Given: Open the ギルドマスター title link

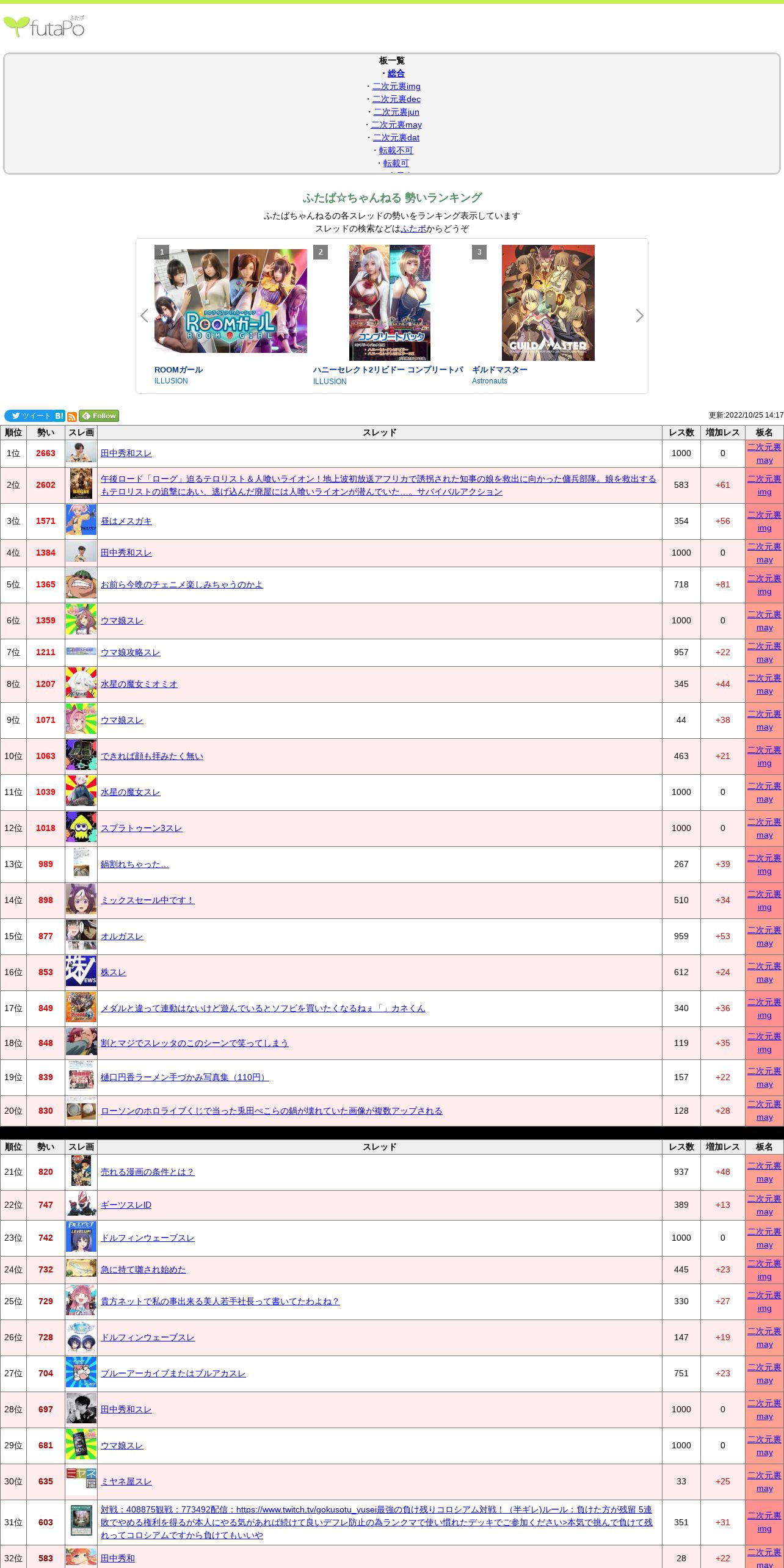Looking at the screenshot, I should [499, 369].
